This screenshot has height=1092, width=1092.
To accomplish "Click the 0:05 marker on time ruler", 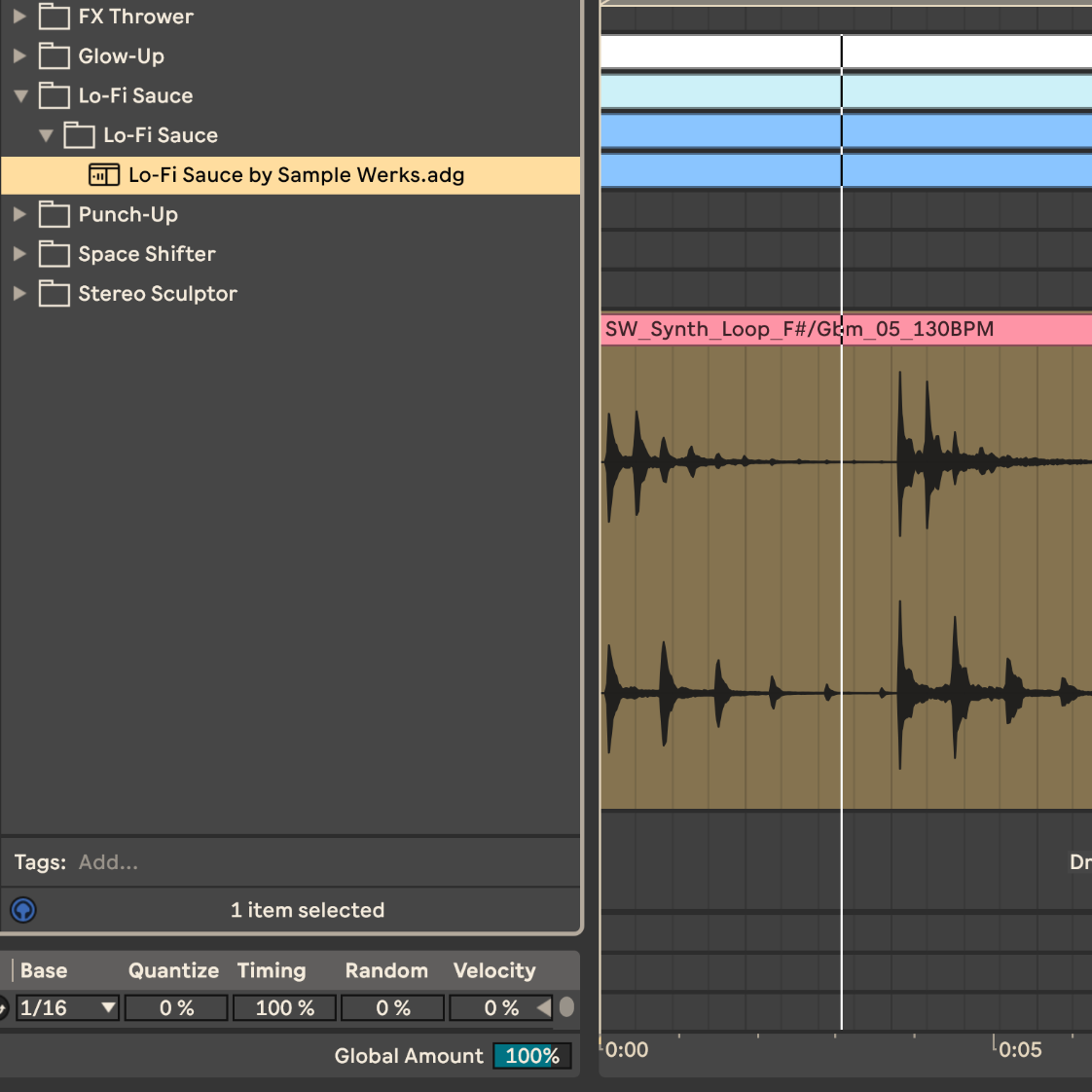I will coord(1019,1049).
